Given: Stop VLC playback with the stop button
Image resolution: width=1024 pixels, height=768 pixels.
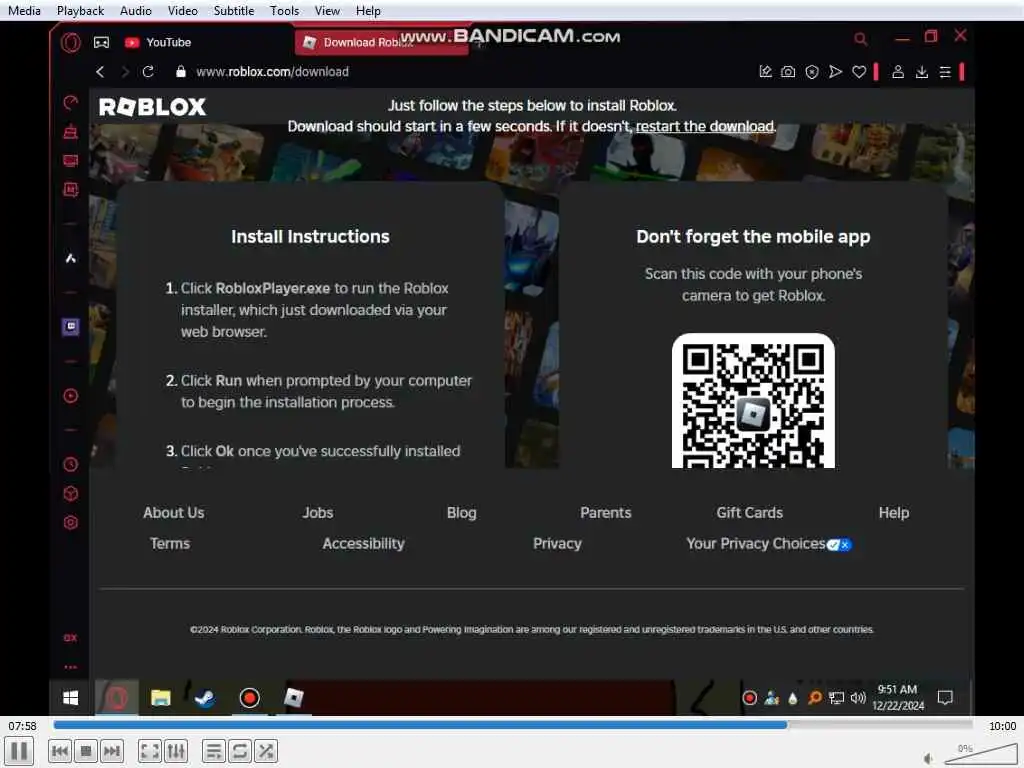Looking at the screenshot, I should point(86,751).
